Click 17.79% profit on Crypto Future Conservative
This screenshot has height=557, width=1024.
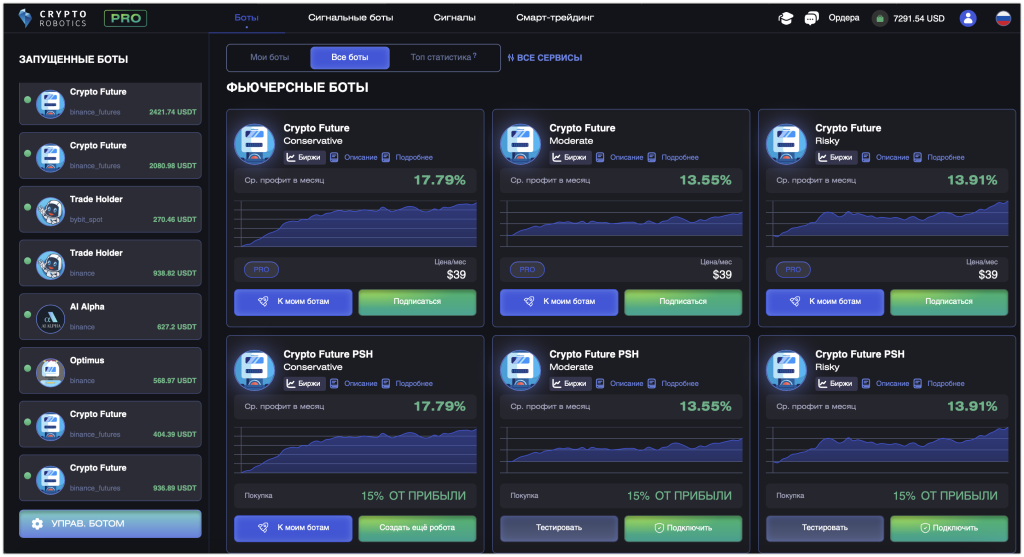[440, 180]
